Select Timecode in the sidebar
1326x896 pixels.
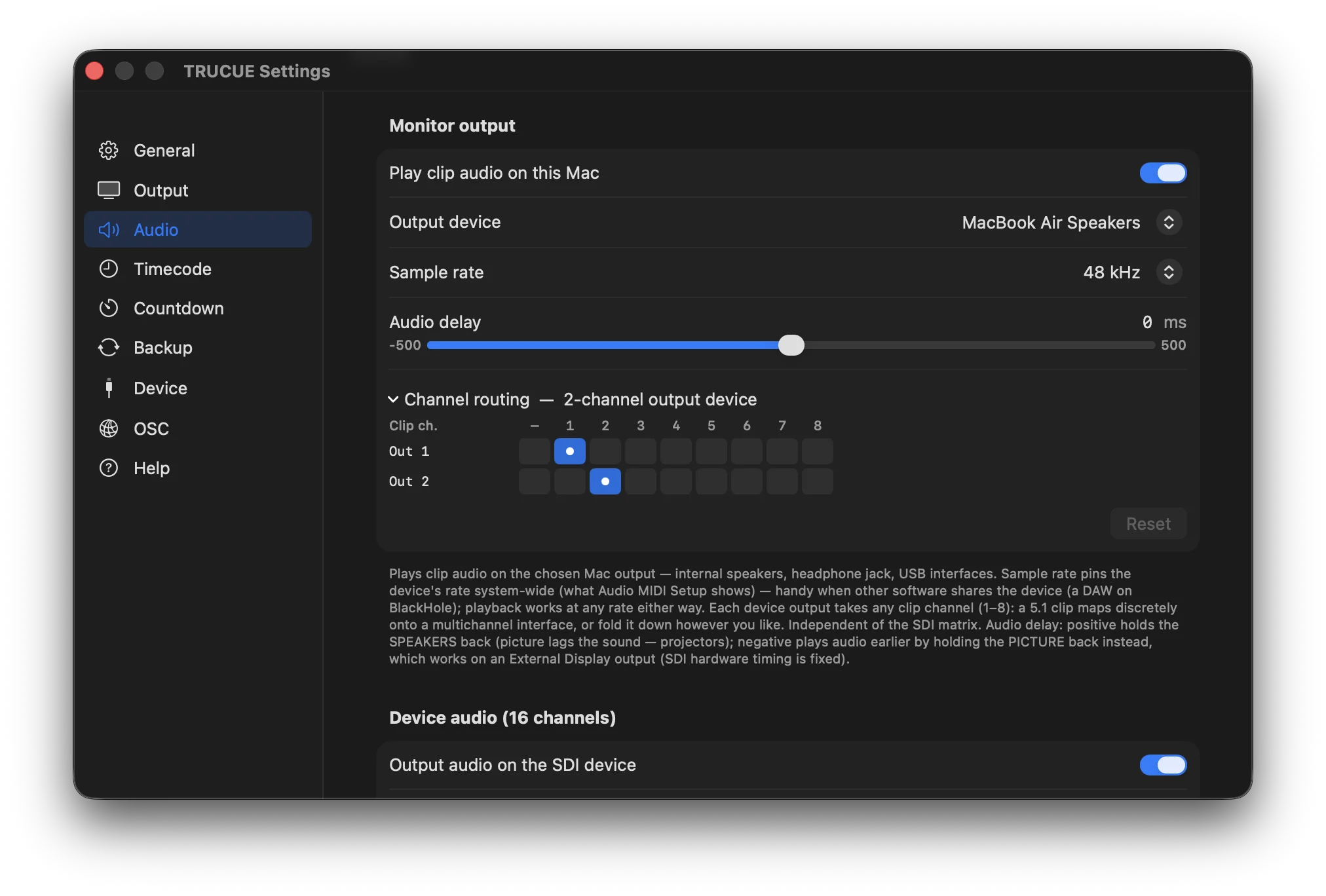point(198,269)
